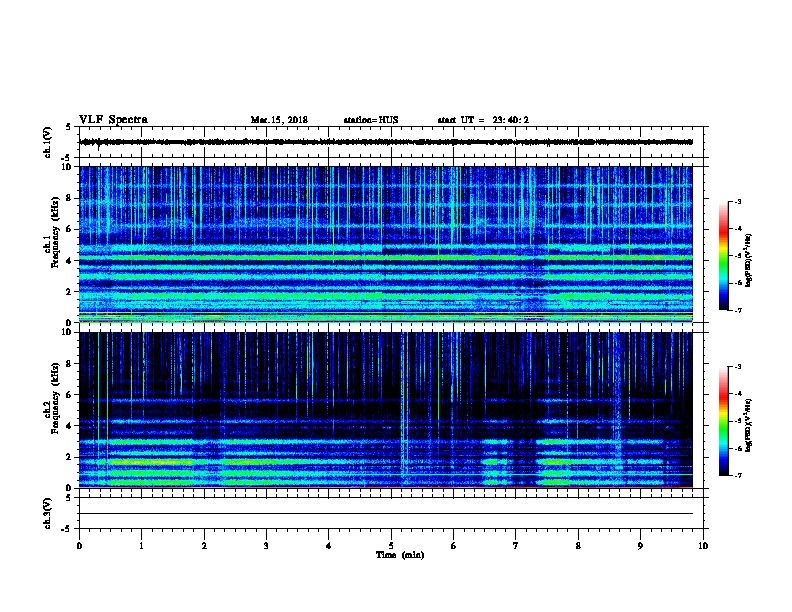The image size is (792, 612).
Task: Click the 'ch.1(V)' axis label
Action: pos(48,142)
